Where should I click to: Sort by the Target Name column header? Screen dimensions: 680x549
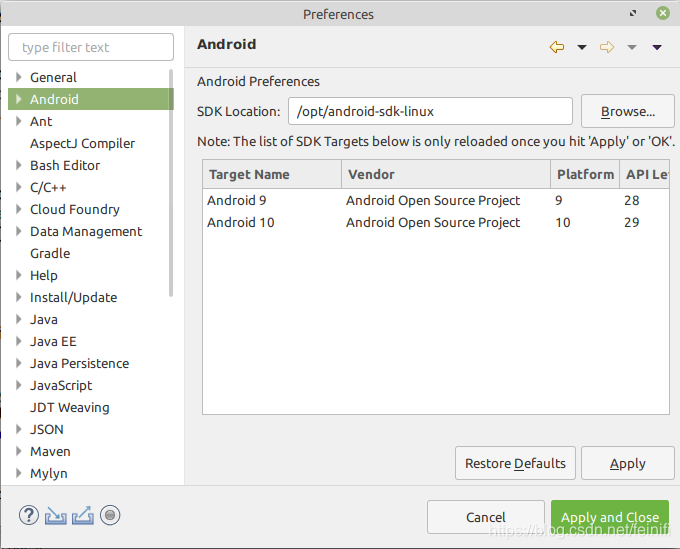[272, 174]
